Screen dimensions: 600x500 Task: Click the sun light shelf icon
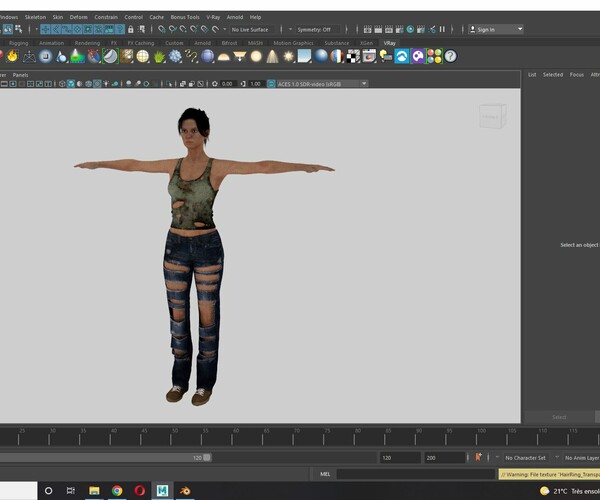pos(289,56)
